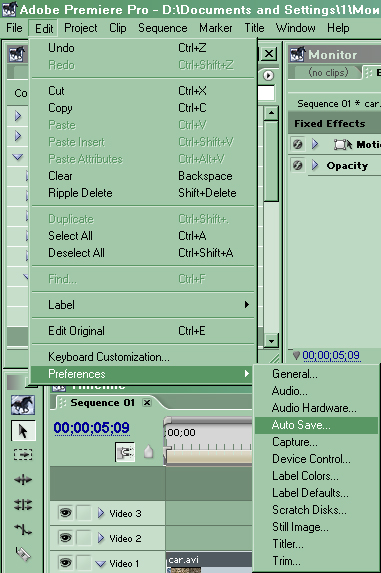Select the Rate Stretch tool
Viewport: 381px width, 573px height.
pos(23,529)
